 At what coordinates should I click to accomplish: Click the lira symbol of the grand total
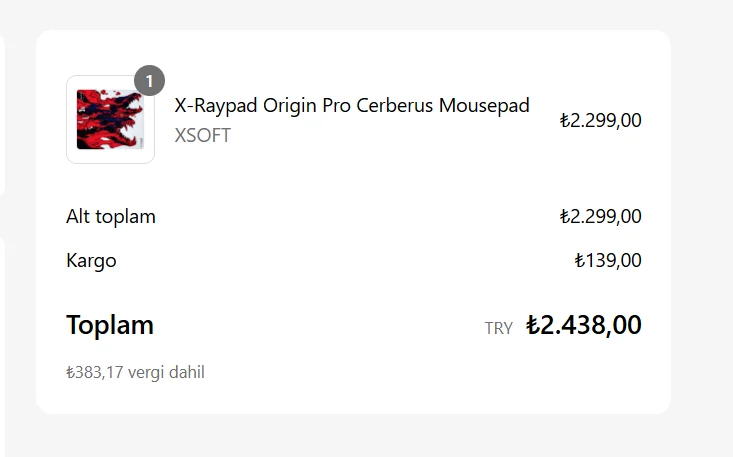click(533, 325)
